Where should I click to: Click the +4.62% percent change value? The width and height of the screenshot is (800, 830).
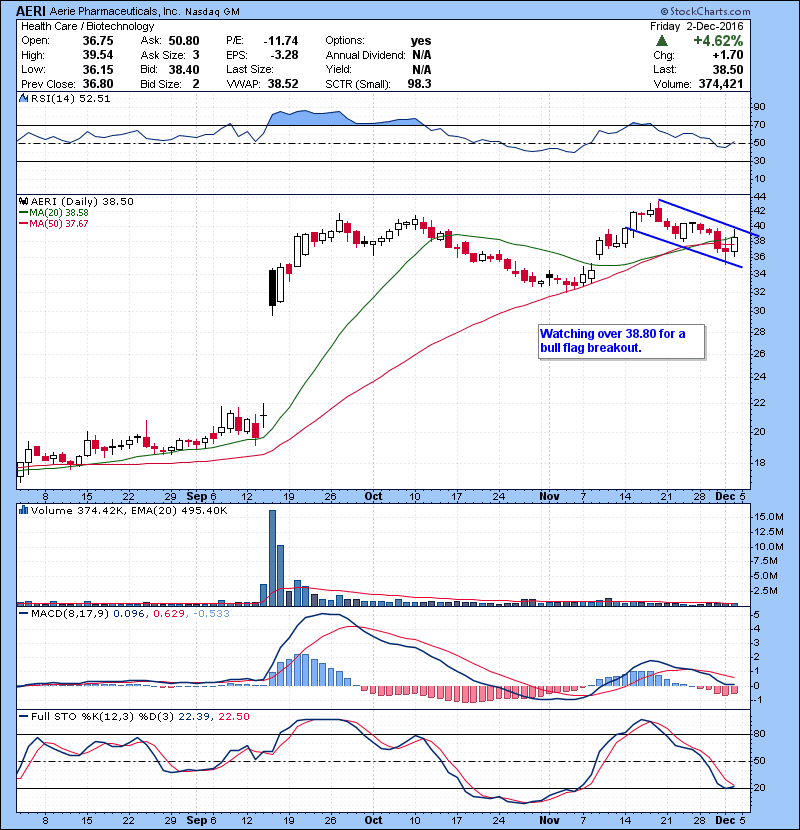(718, 41)
